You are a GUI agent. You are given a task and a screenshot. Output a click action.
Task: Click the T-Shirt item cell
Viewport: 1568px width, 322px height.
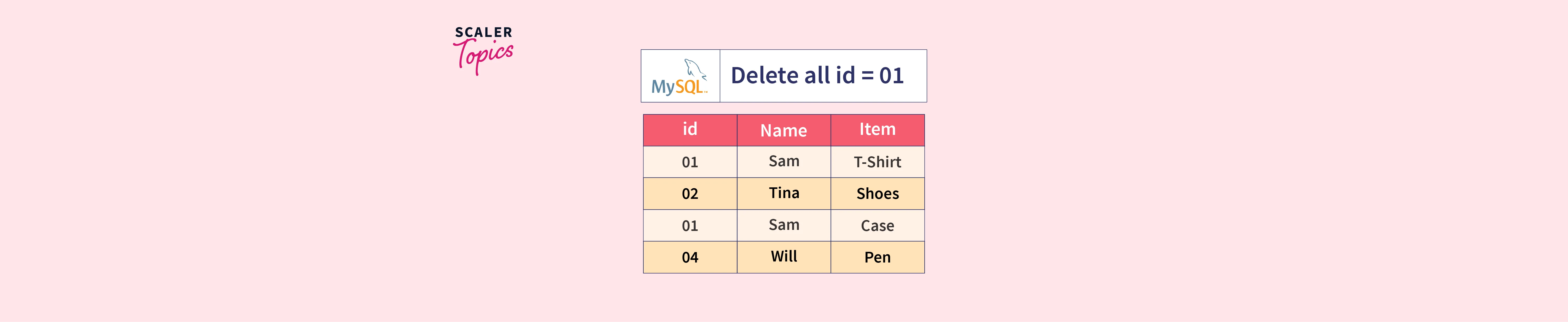(877, 162)
